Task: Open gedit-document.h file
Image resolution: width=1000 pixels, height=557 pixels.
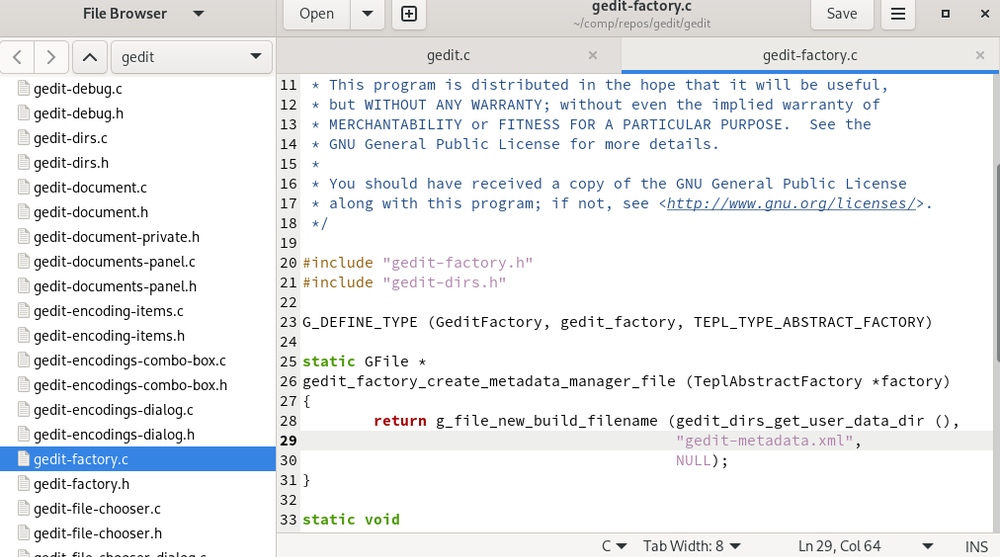Action: point(91,212)
